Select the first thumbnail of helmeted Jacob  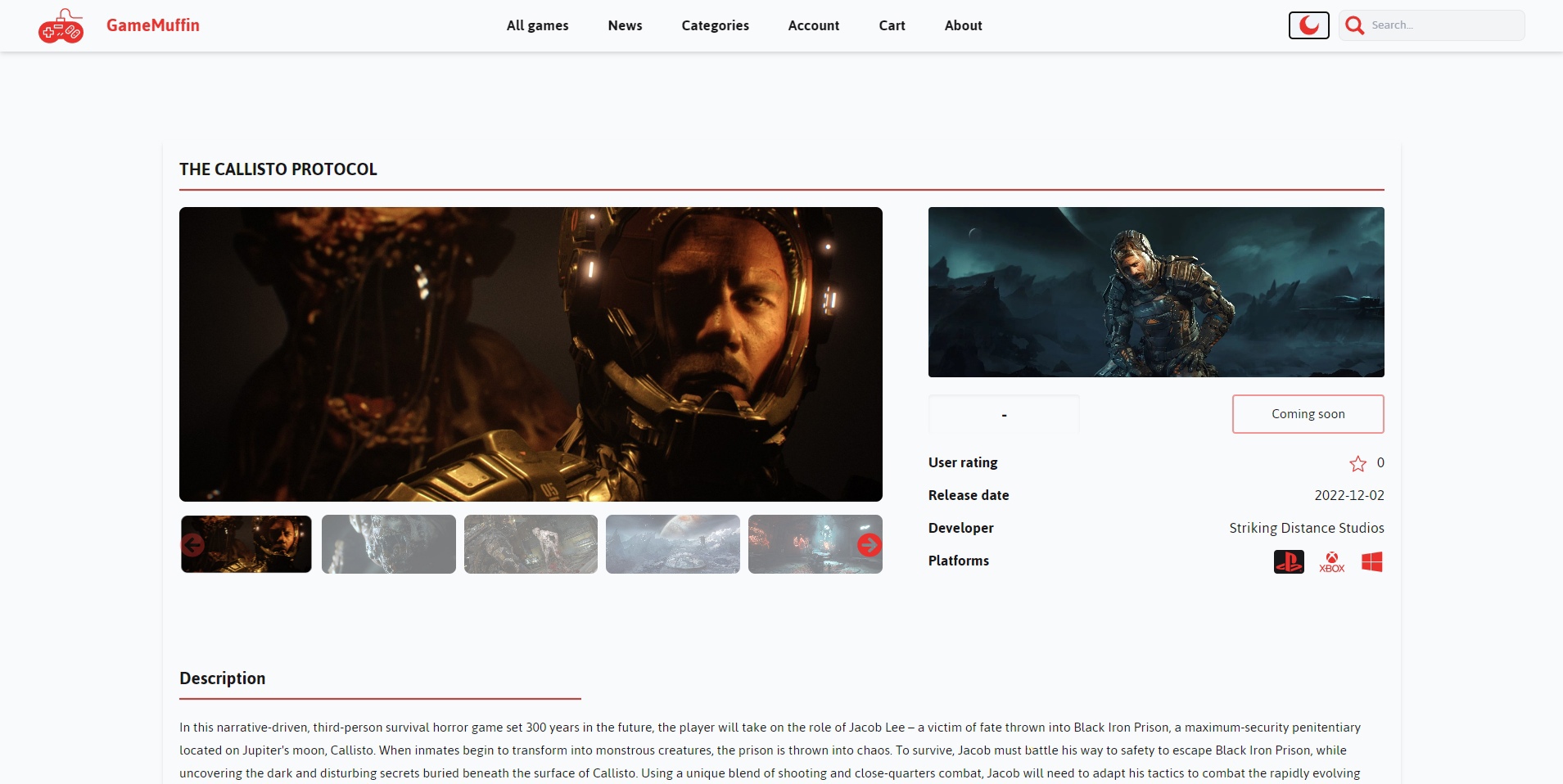pos(246,544)
